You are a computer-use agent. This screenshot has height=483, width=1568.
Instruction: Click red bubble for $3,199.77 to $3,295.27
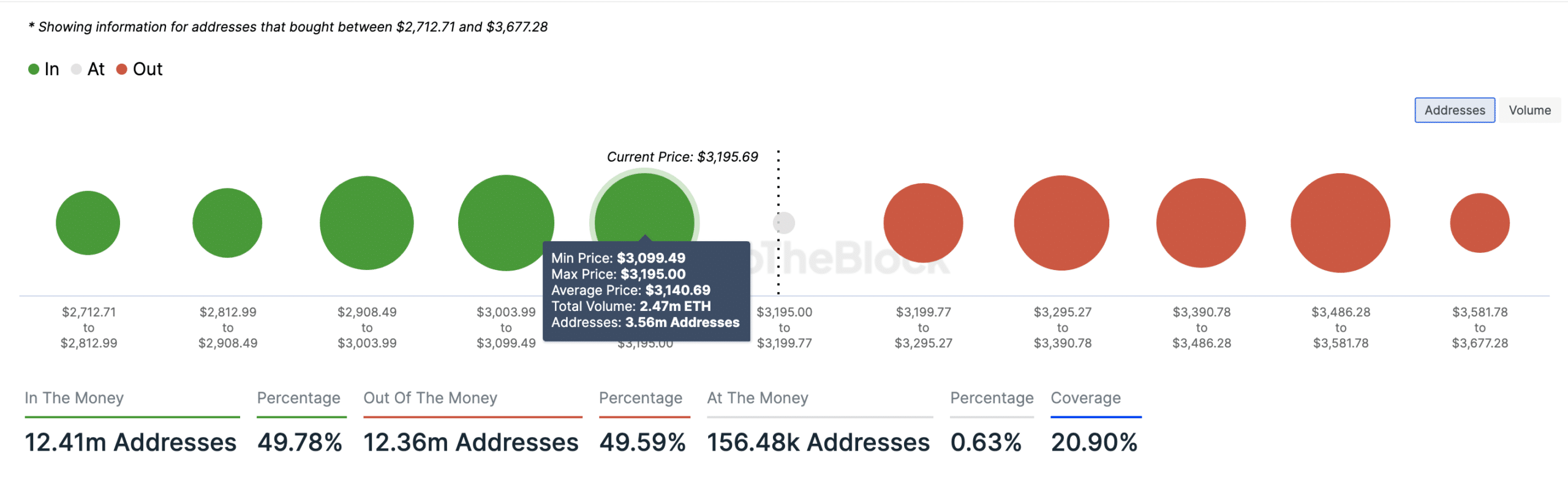tap(923, 223)
